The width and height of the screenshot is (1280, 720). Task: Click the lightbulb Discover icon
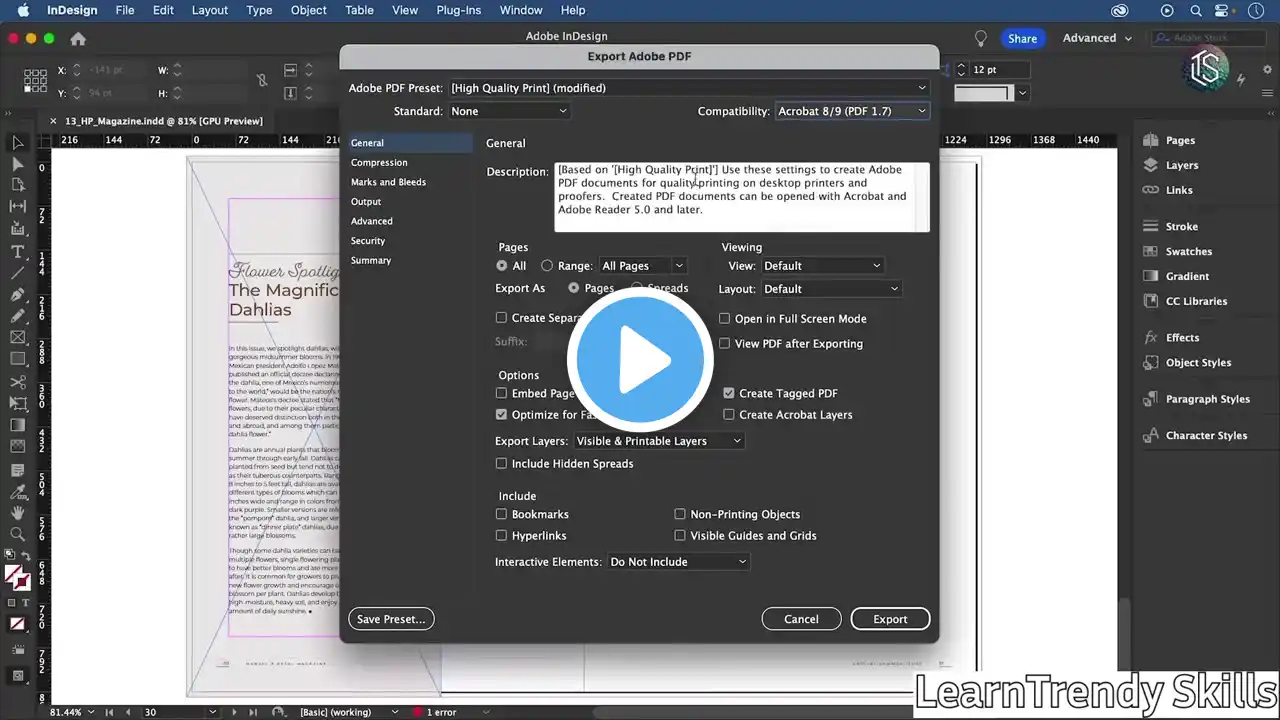pyautogui.click(x=981, y=38)
